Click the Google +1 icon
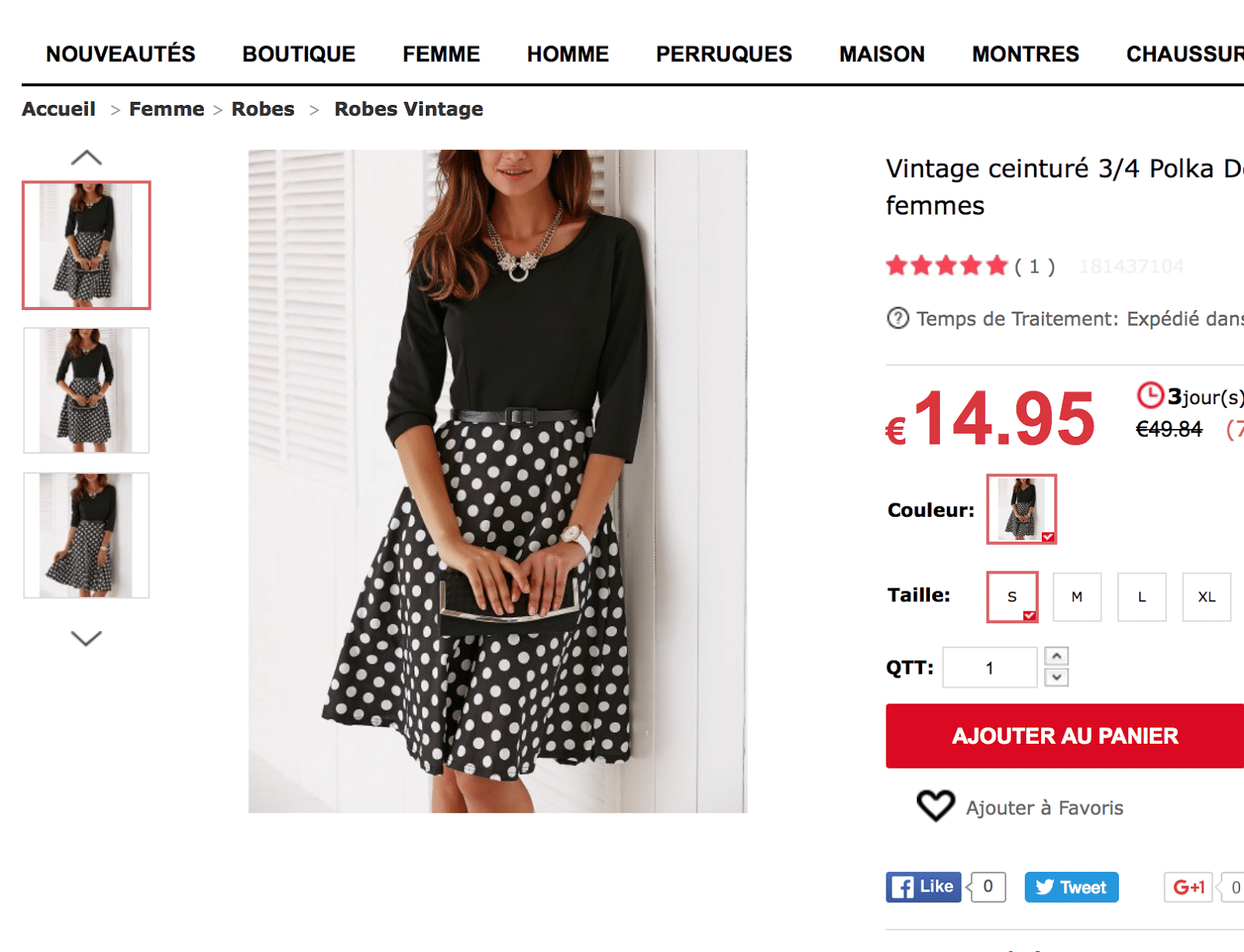This screenshot has height=952, width=1244. pos(1188,887)
